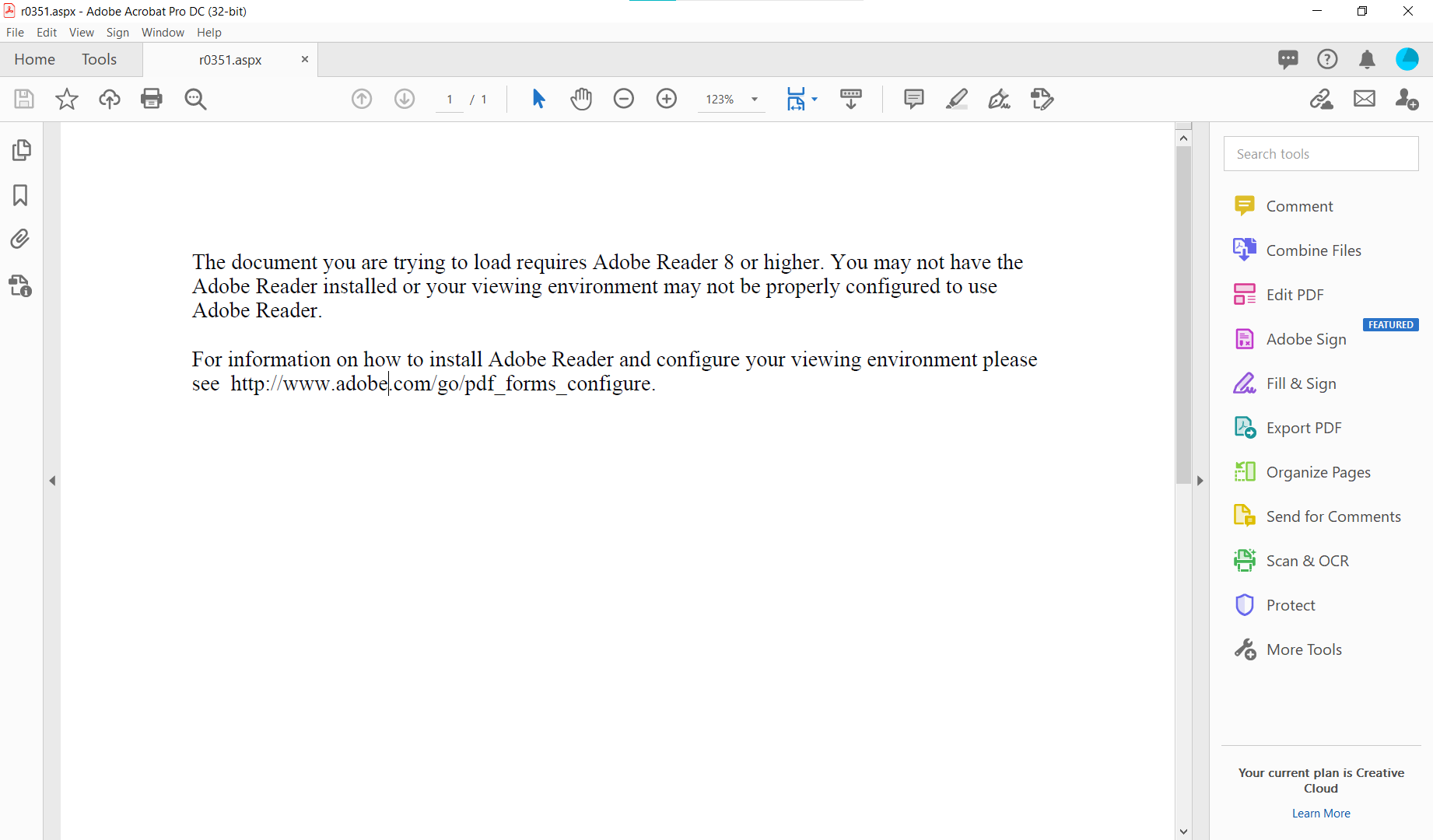The width and height of the screenshot is (1433, 840).
Task: Open Fill & Sign tool
Action: 1285,383
